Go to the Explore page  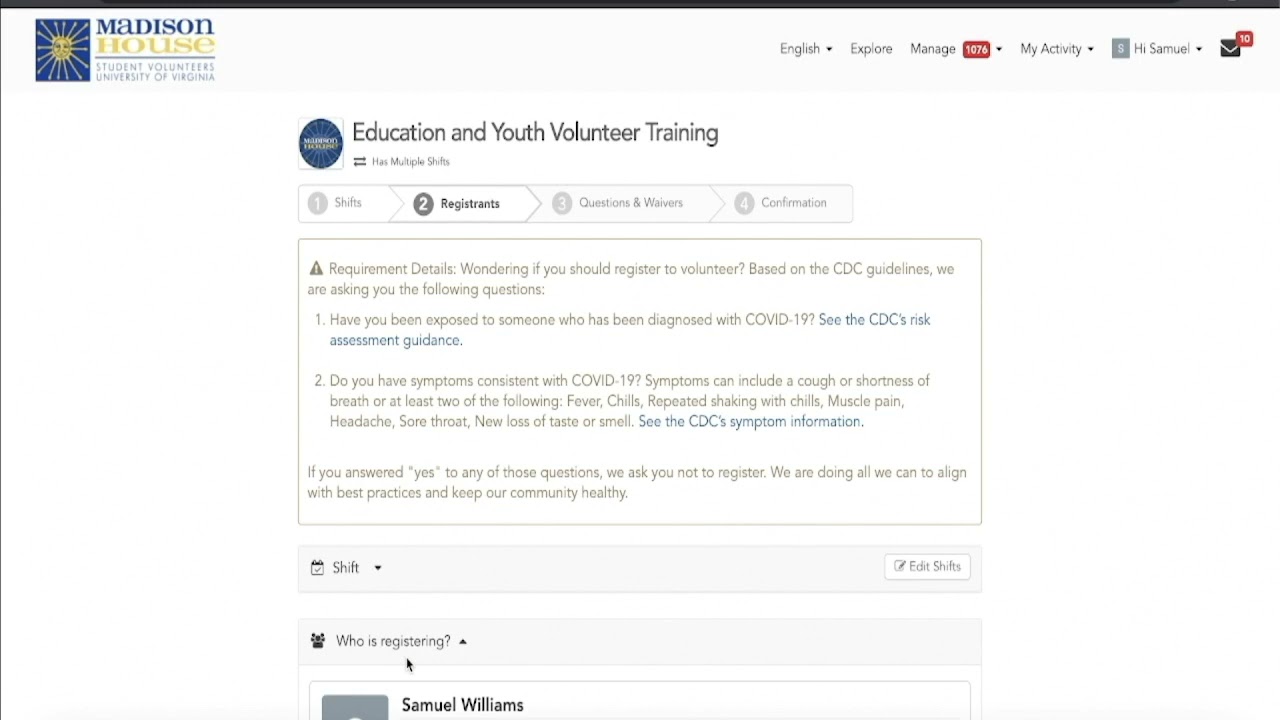tap(871, 49)
